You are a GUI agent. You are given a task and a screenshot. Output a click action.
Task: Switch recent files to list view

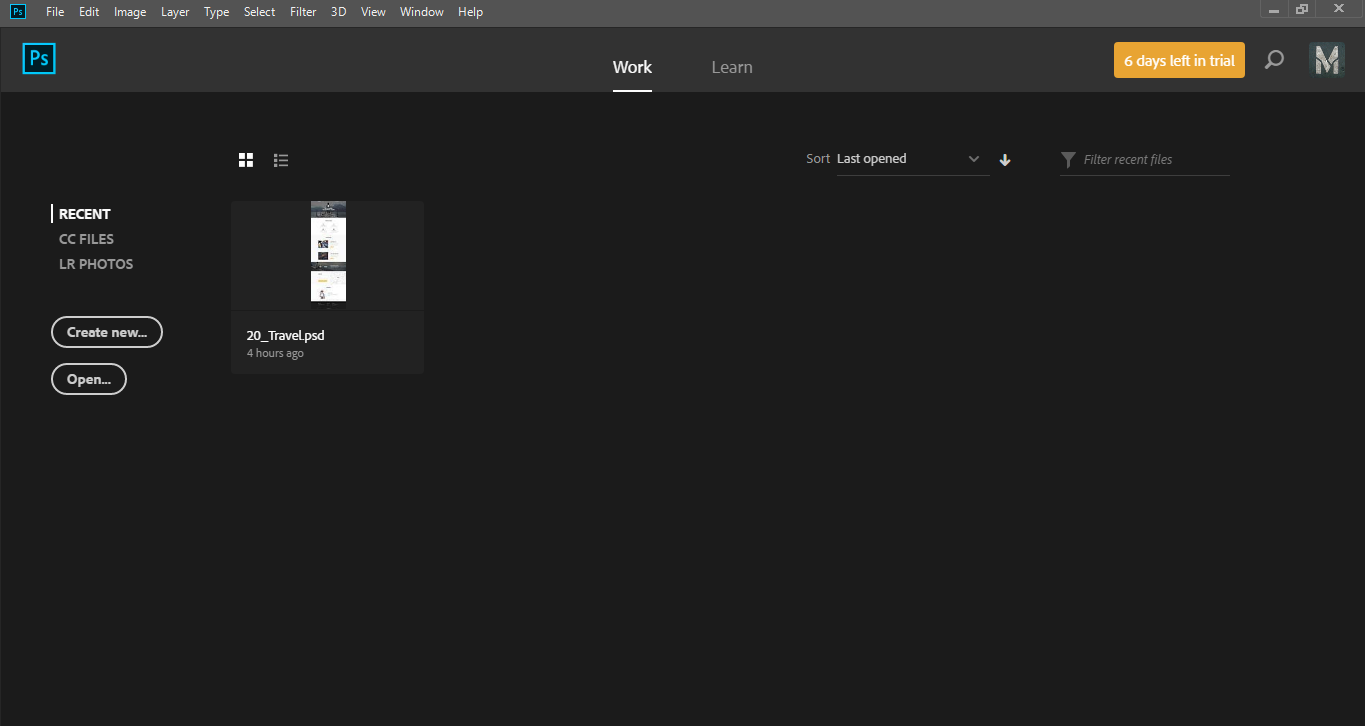point(281,159)
